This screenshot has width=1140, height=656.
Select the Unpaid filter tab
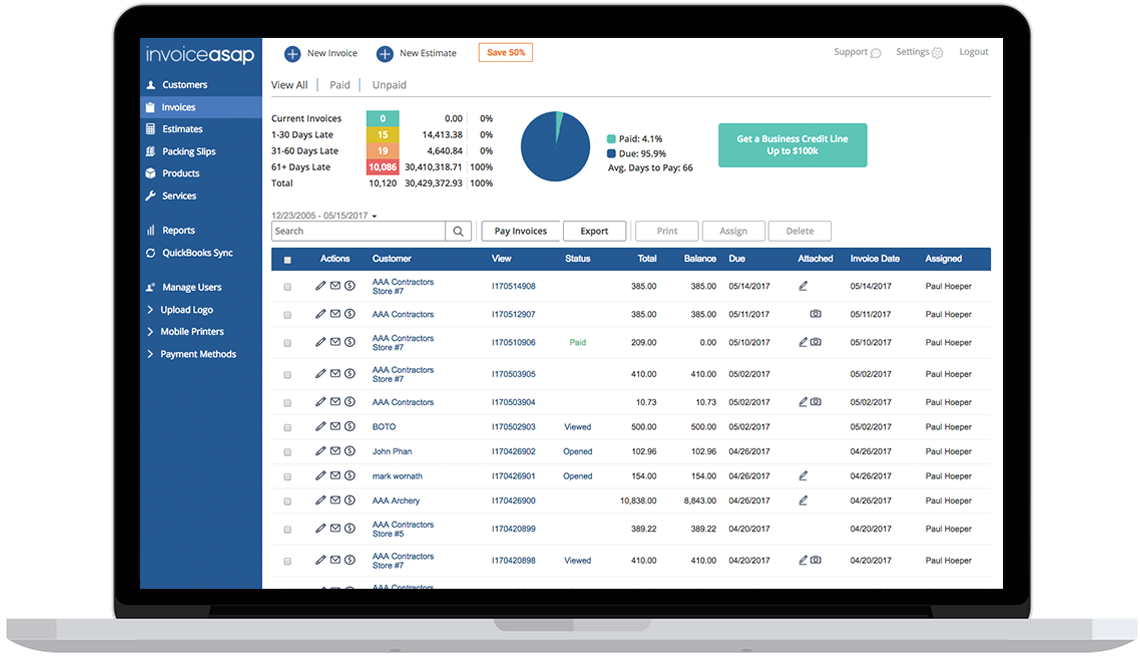click(x=389, y=85)
